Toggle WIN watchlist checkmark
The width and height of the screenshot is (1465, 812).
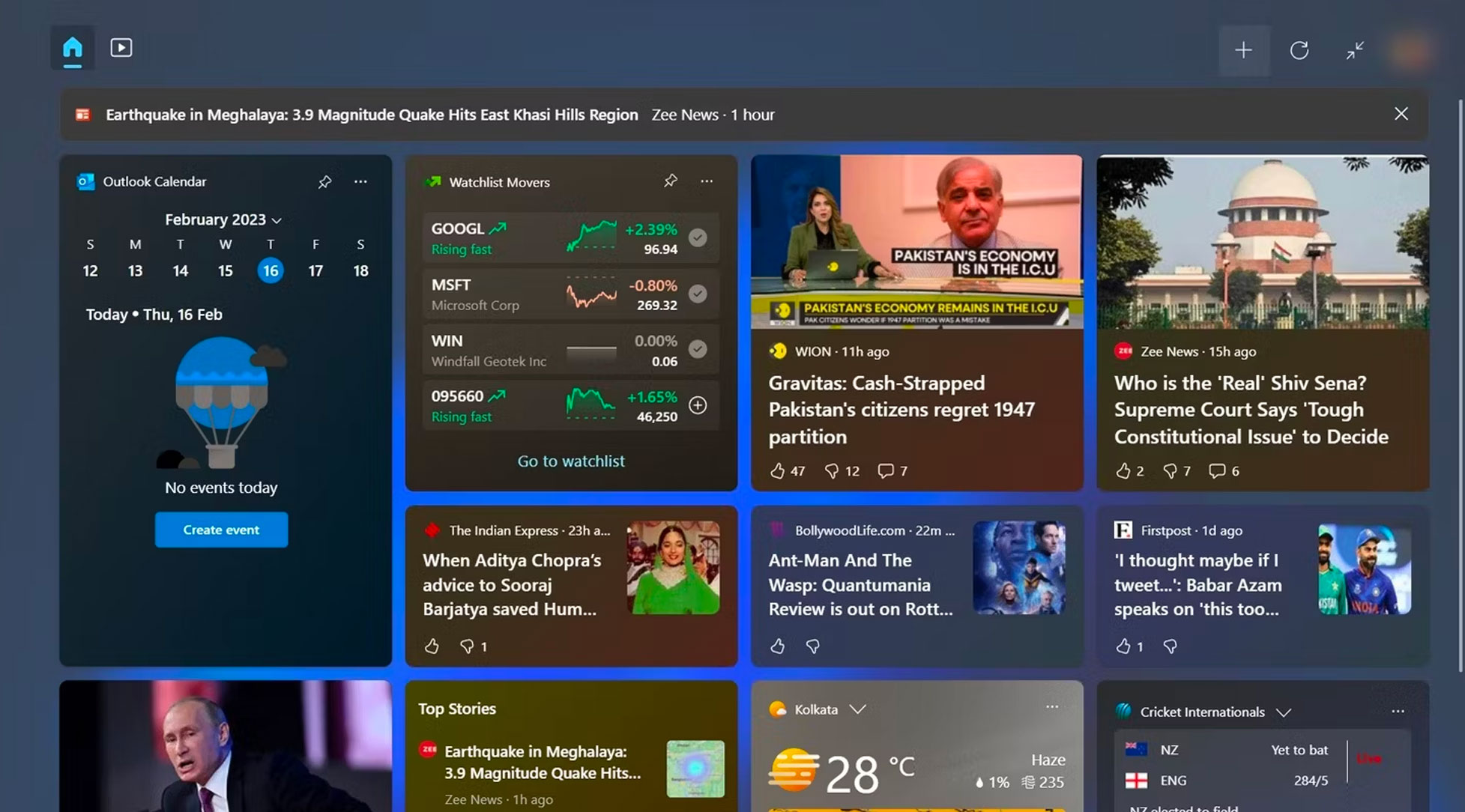[698, 349]
